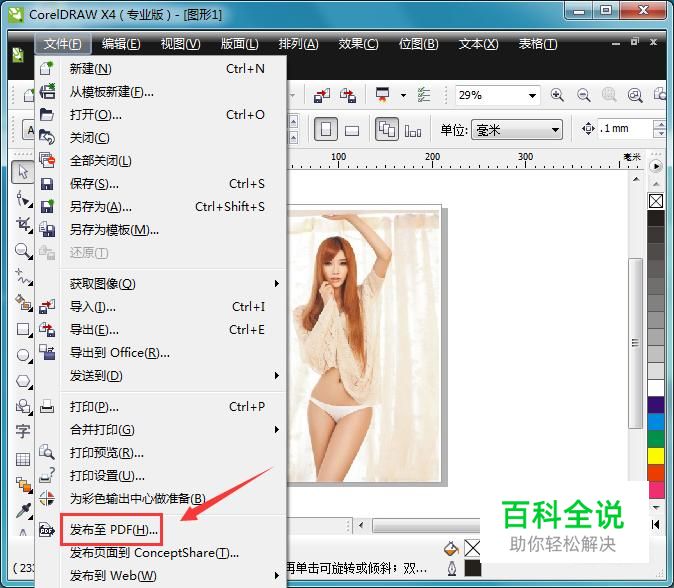Open the 效果 menu
The width and height of the screenshot is (674, 588).
click(358, 44)
